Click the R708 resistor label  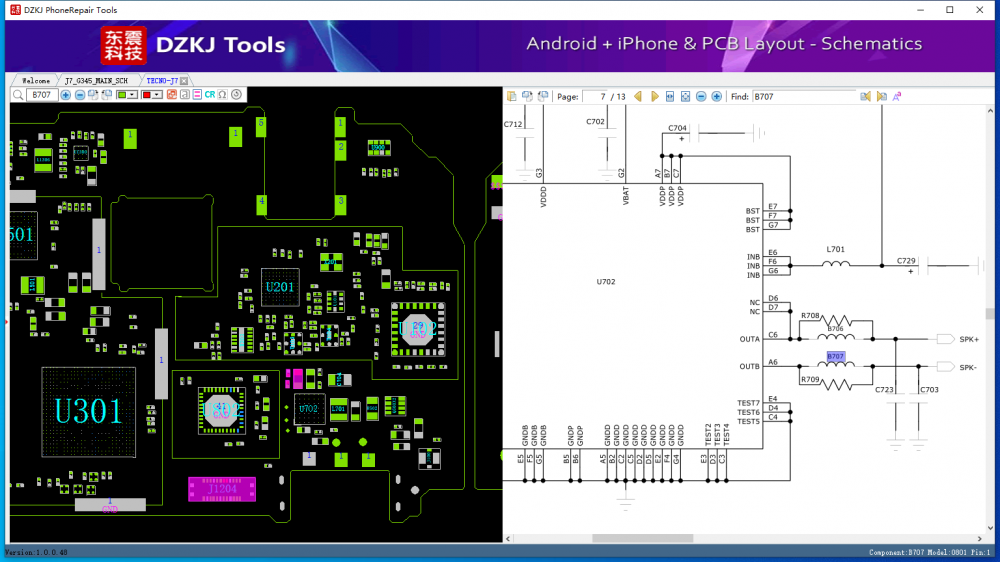tap(810, 316)
